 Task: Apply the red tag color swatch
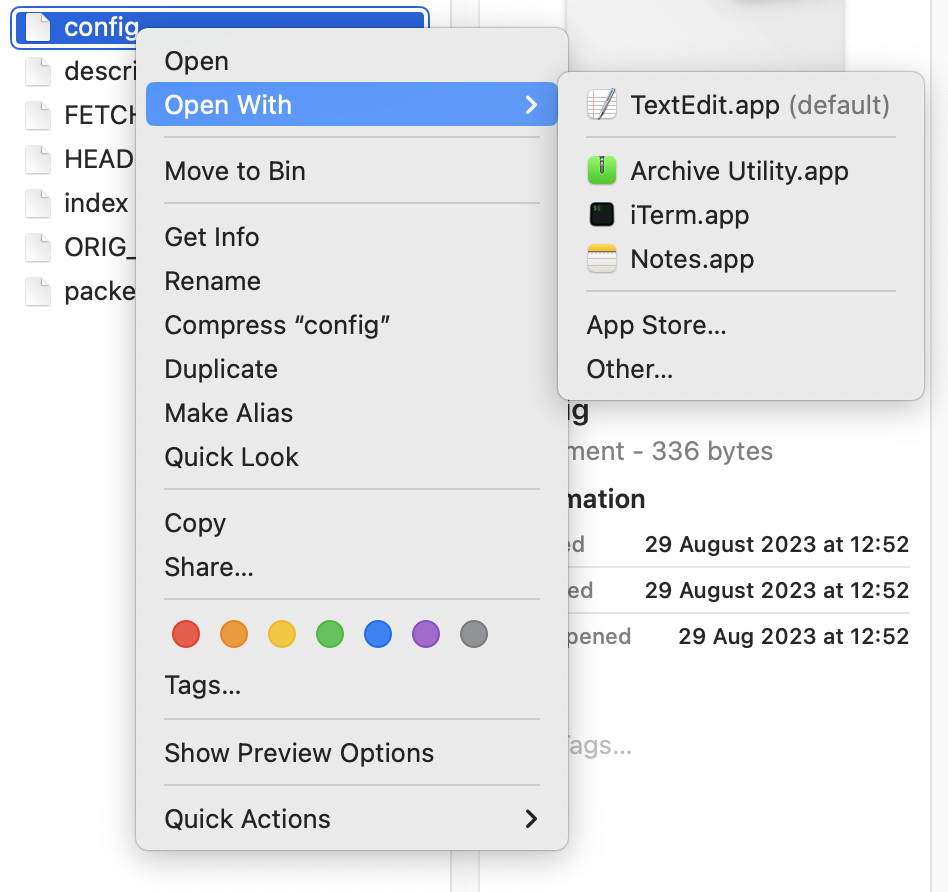click(184, 634)
